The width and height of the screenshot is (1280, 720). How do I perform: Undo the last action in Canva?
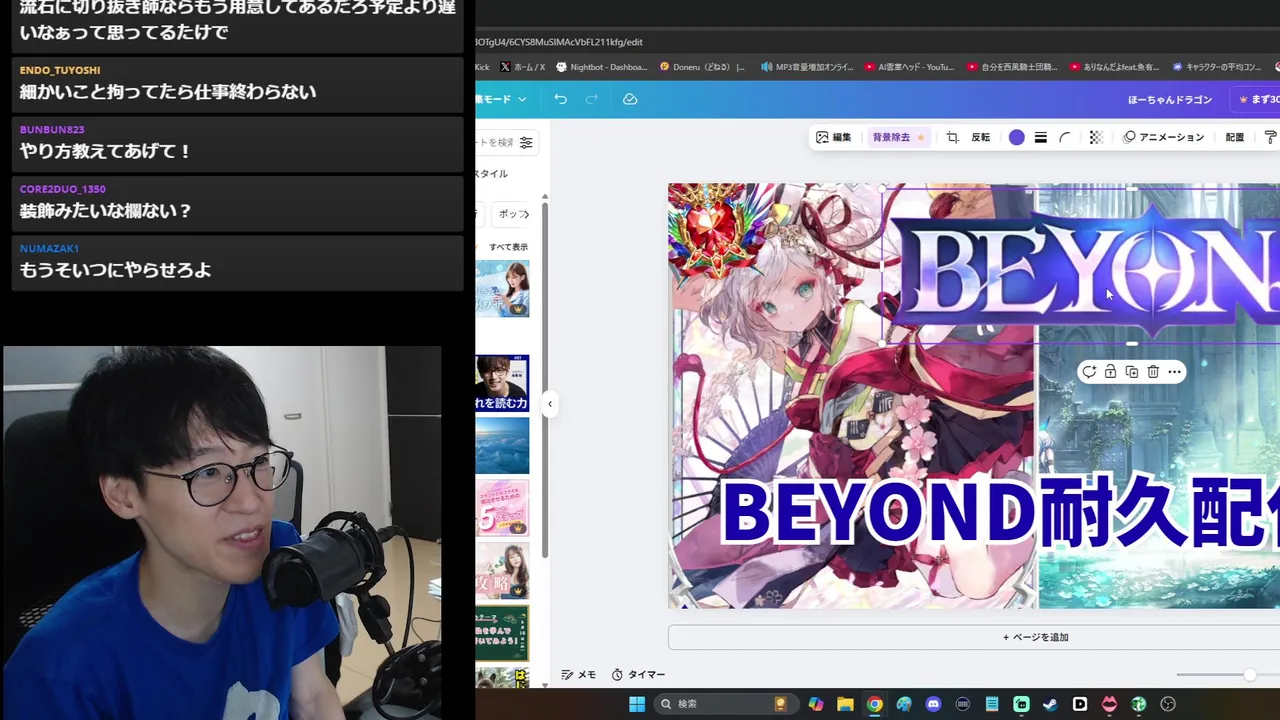click(x=560, y=99)
